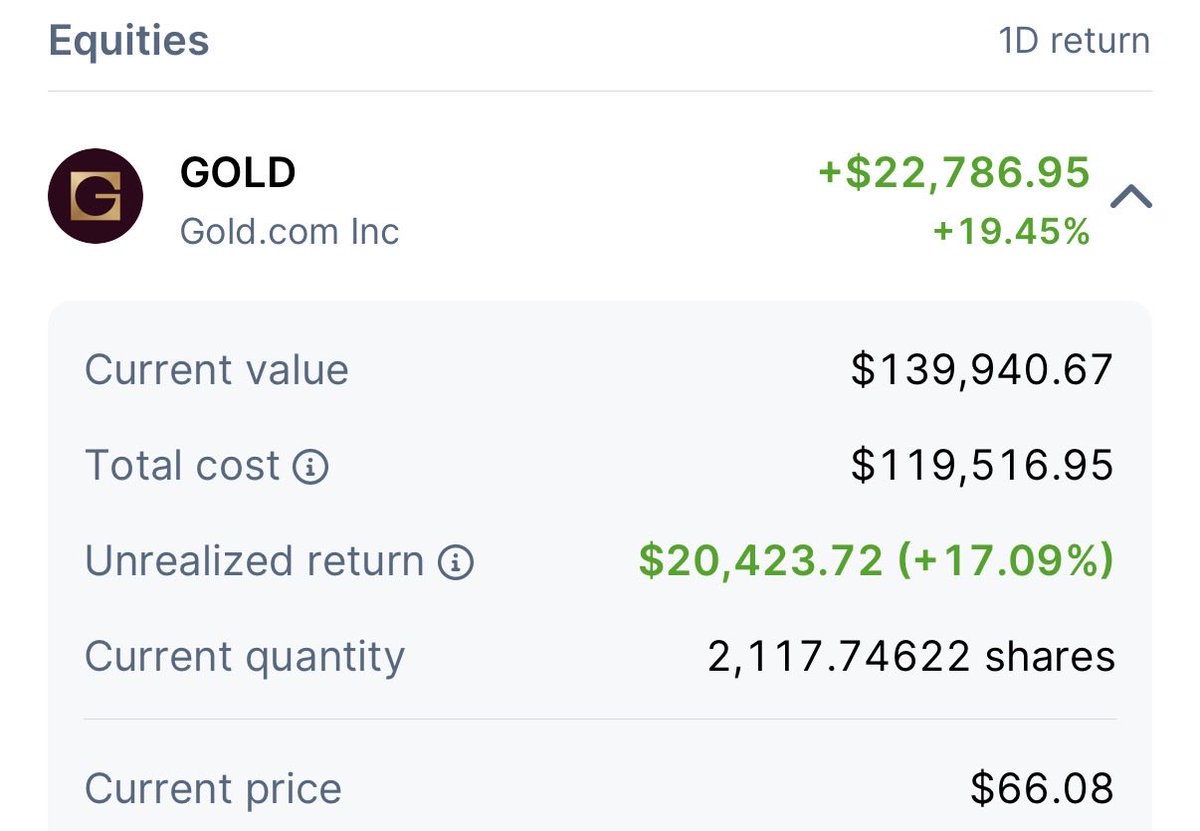Open the Unrealized return info icon
The width and height of the screenshot is (1200, 831).
[456, 563]
